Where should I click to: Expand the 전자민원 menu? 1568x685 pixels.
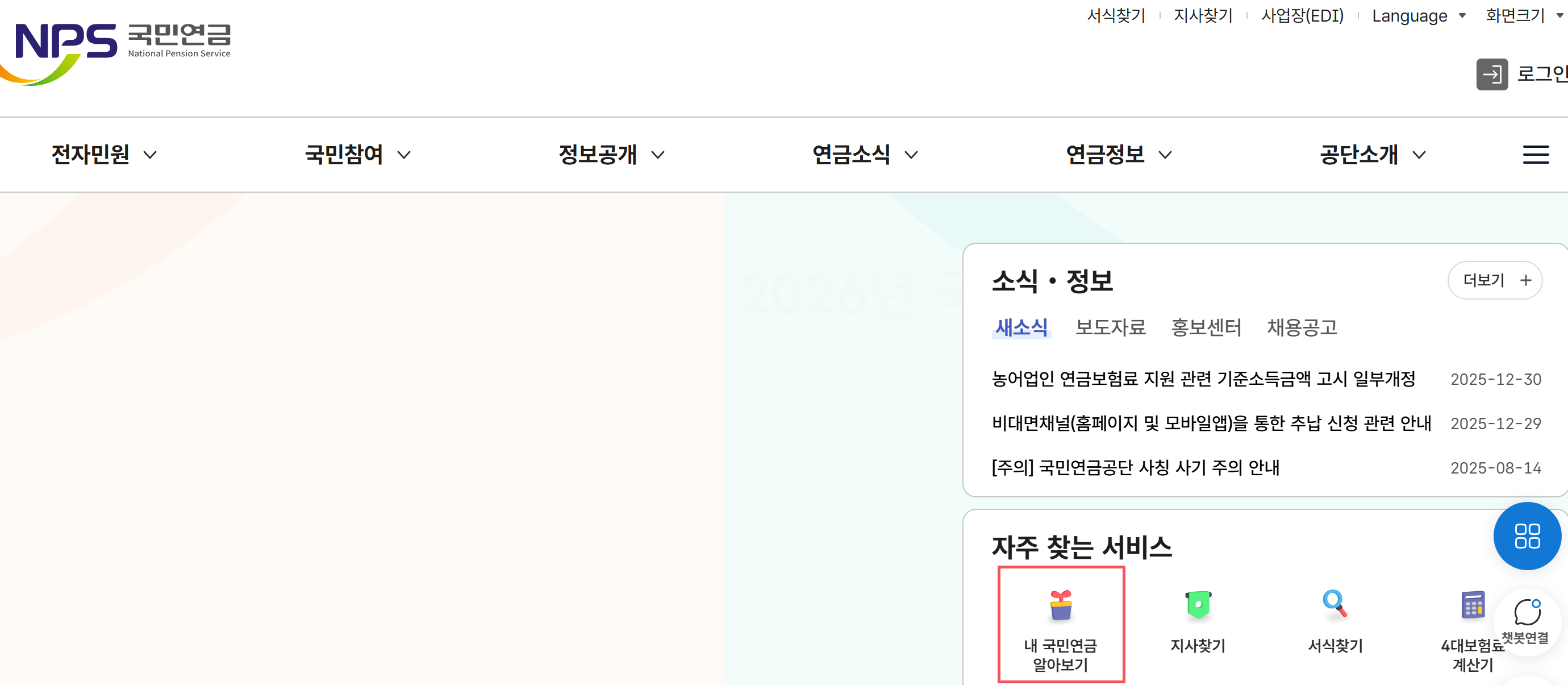coord(104,155)
